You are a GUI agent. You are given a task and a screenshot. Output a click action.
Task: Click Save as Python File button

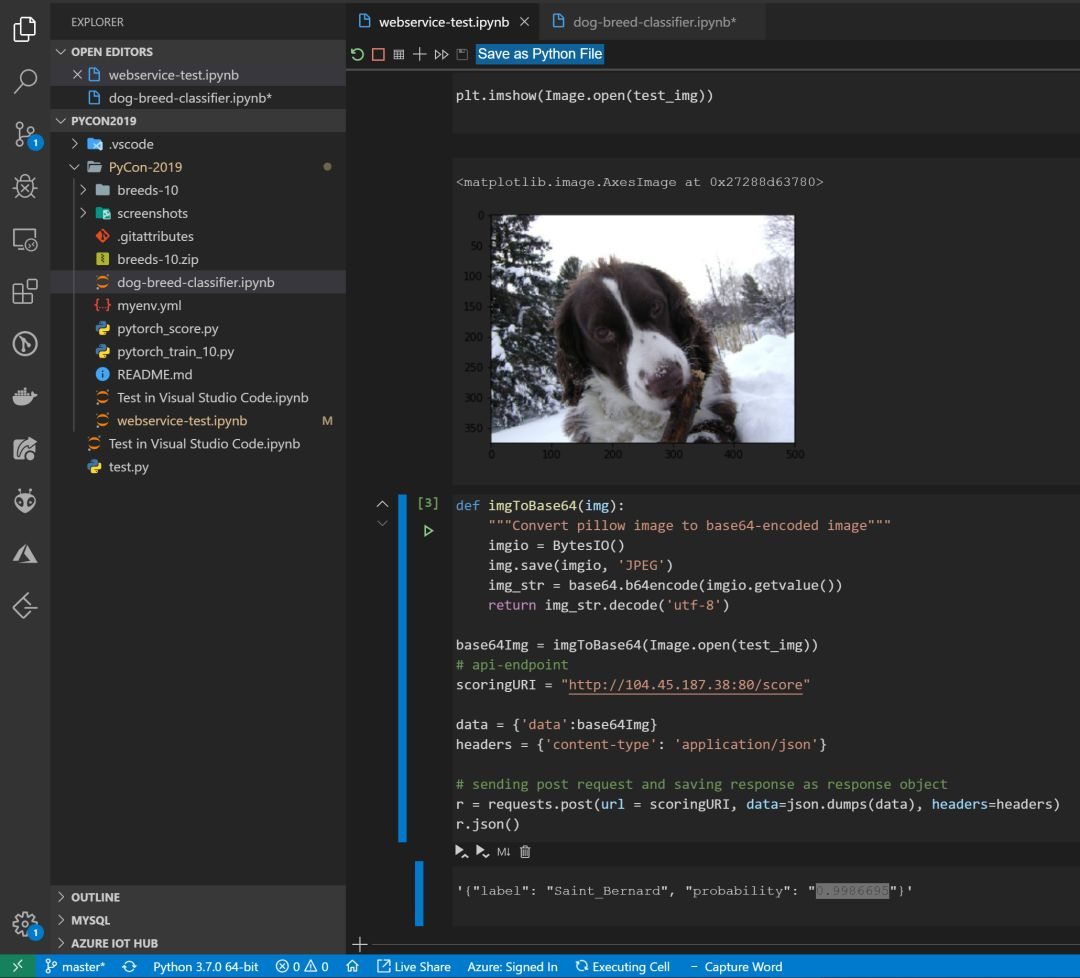pyautogui.click(x=540, y=54)
